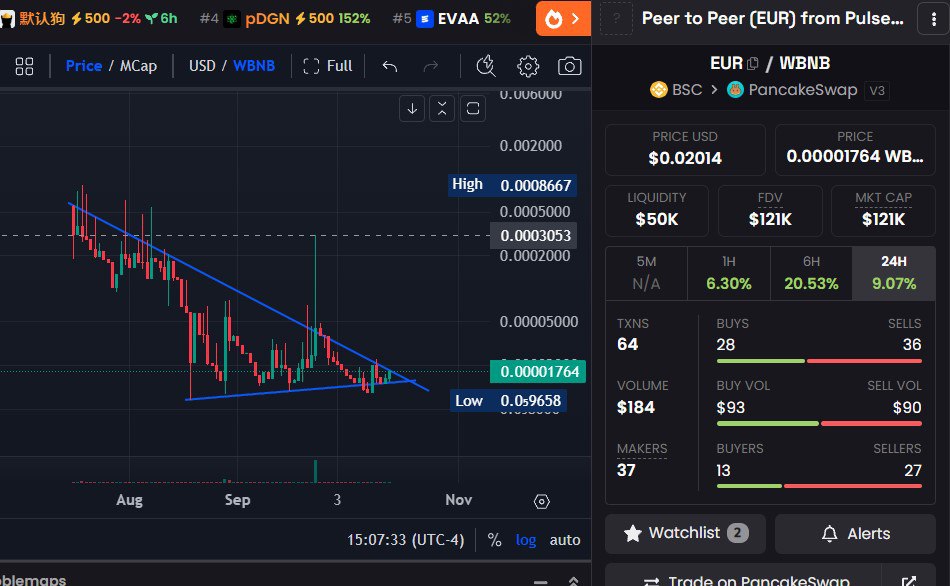Click the down-arrow chart pane button
This screenshot has width=950, height=586.
pos(412,108)
